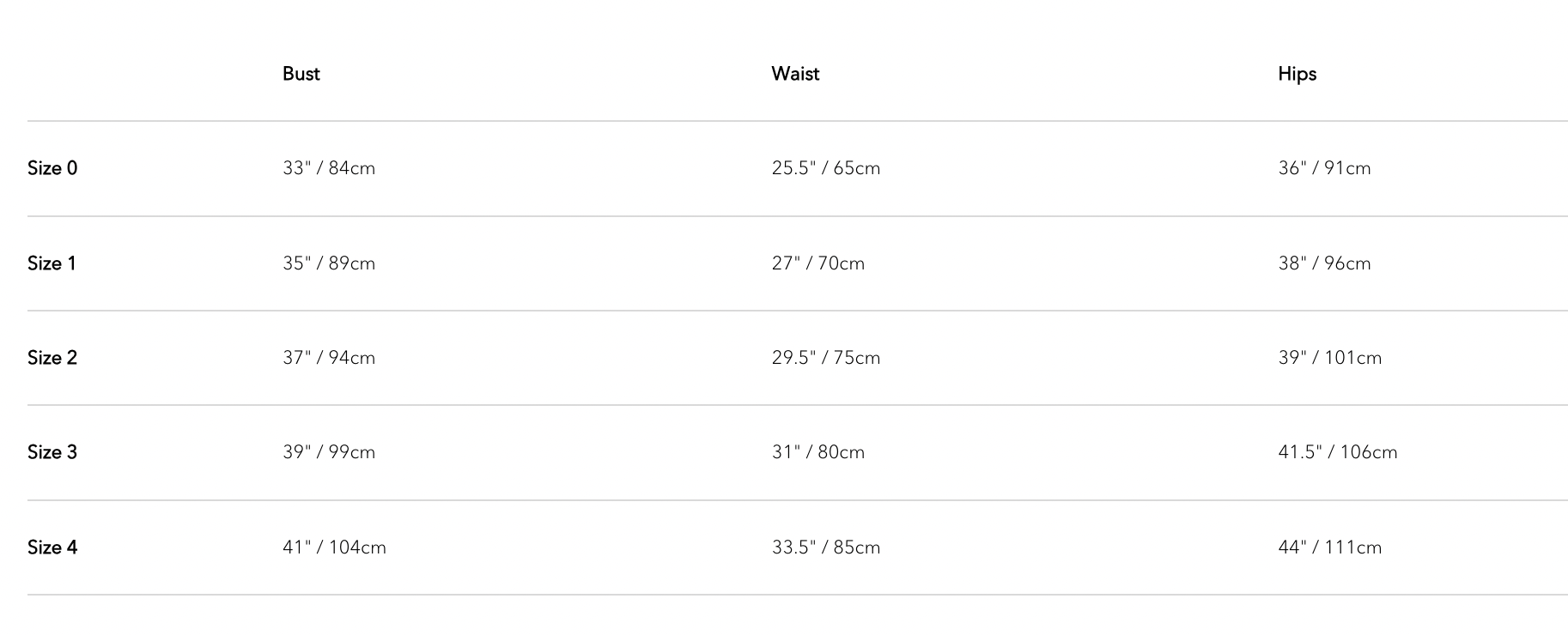Image resolution: width=1568 pixels, height=635 pixels.
Task: Click the 25.5" / 65cm waist value
Action: 826,168
